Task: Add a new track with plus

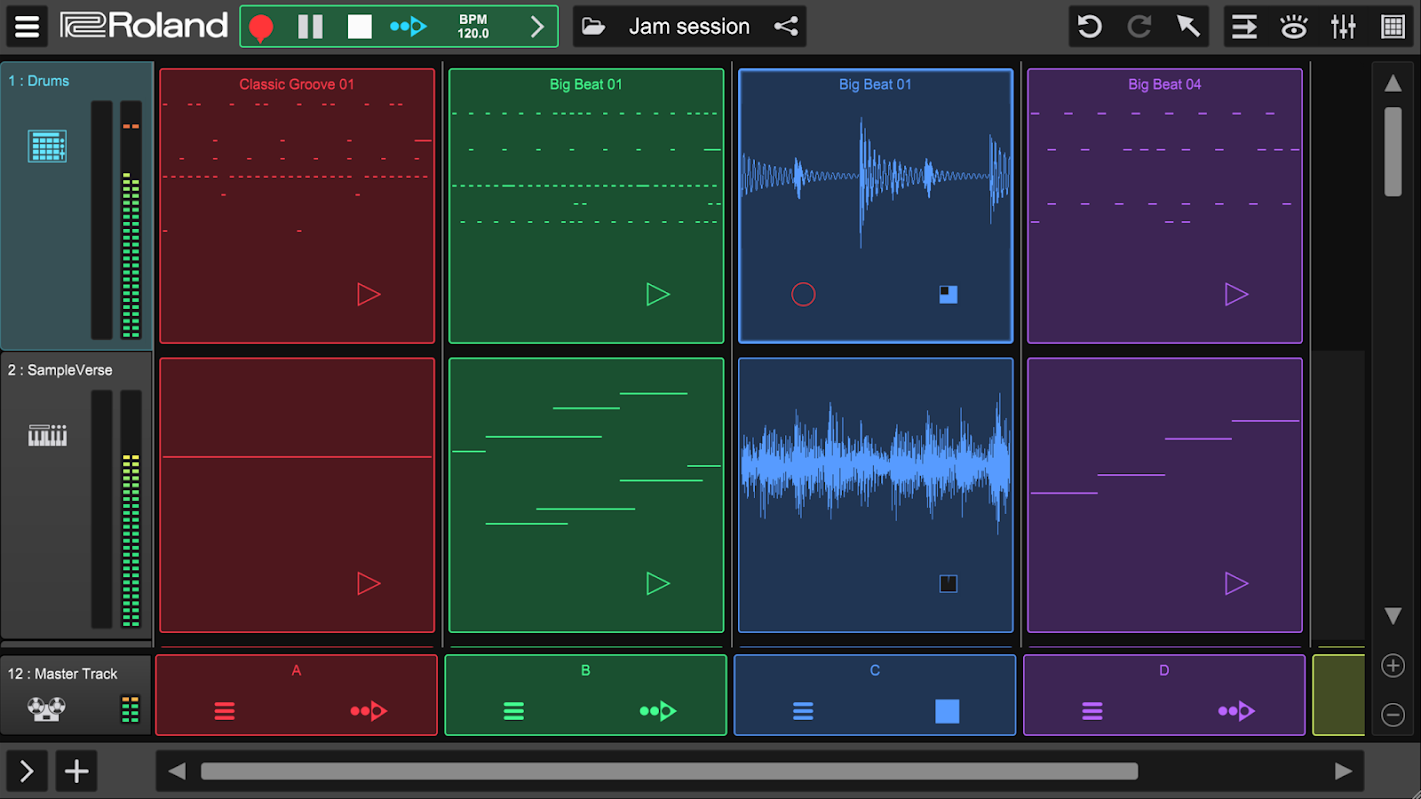Action: (76, 771)
